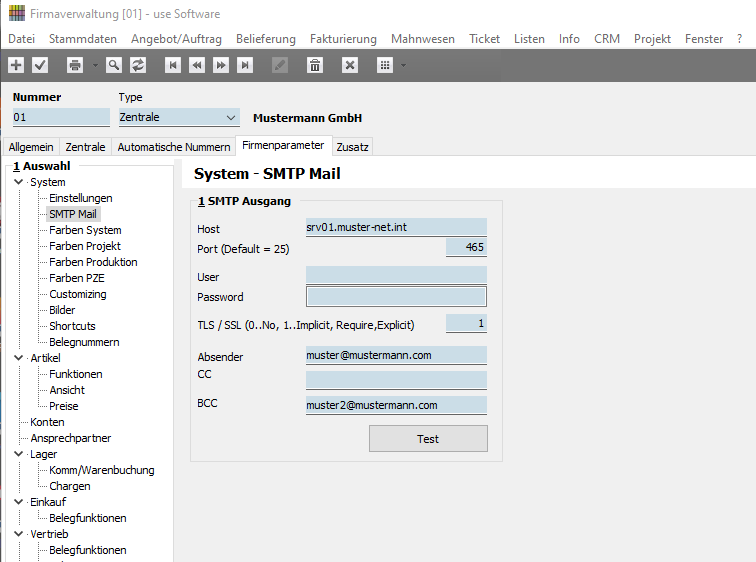The image size is (756, 562).
Task: Select Belegnummern in the tree
Action: click(84, 342)
